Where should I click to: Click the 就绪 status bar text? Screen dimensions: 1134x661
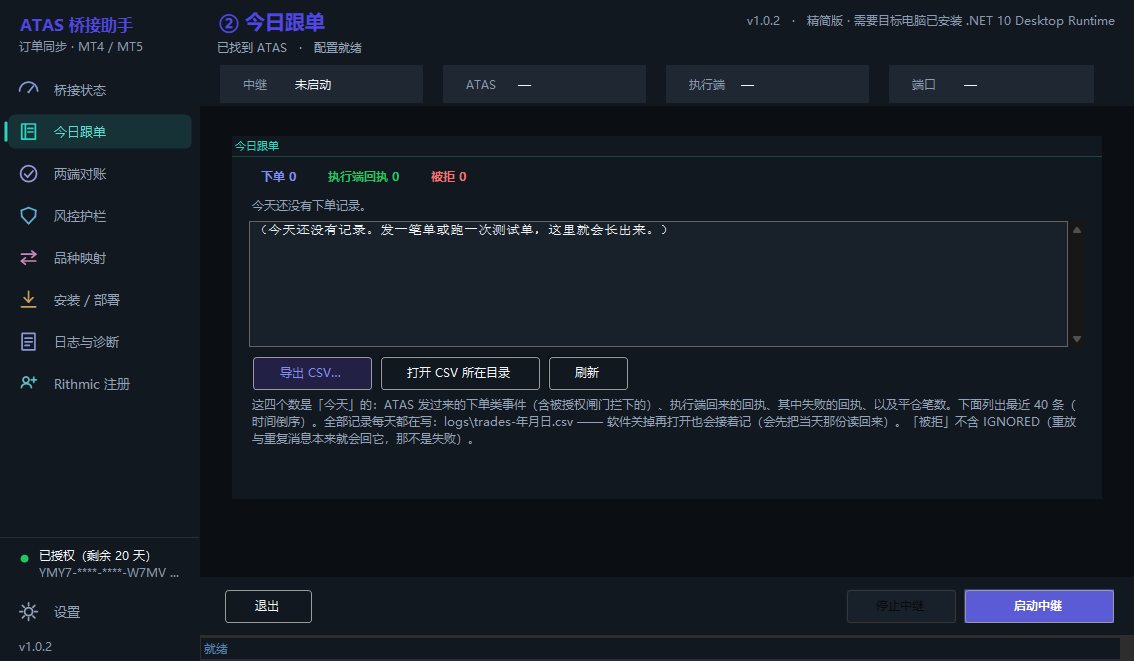pos(216,649)
